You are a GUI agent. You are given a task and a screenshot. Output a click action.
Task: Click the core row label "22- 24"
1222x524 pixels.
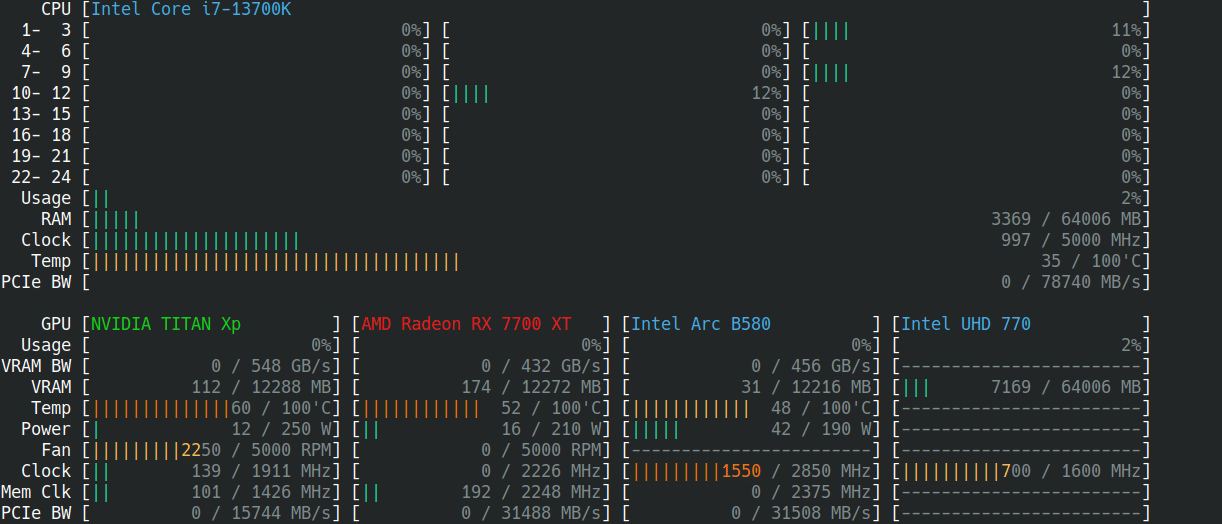pyautogui.click(x=41, y=177)
